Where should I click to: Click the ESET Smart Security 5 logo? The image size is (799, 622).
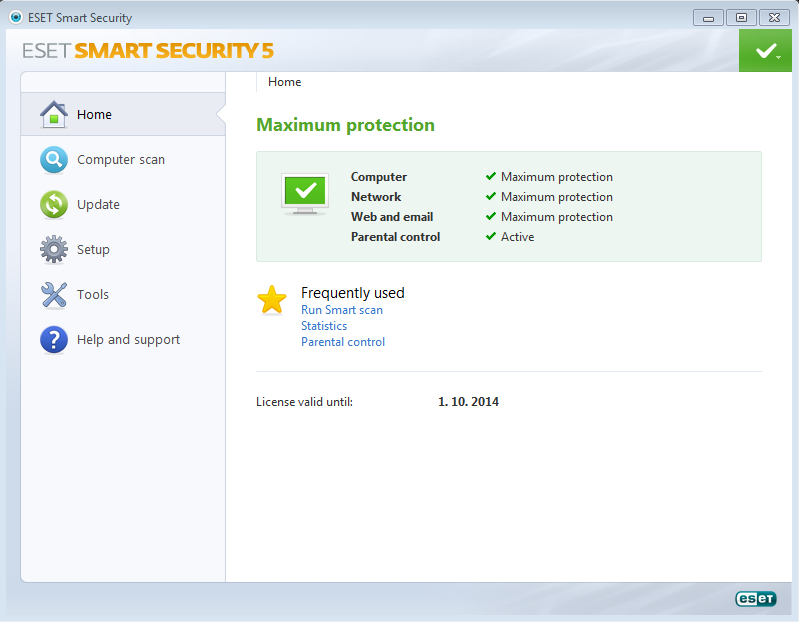148,50
